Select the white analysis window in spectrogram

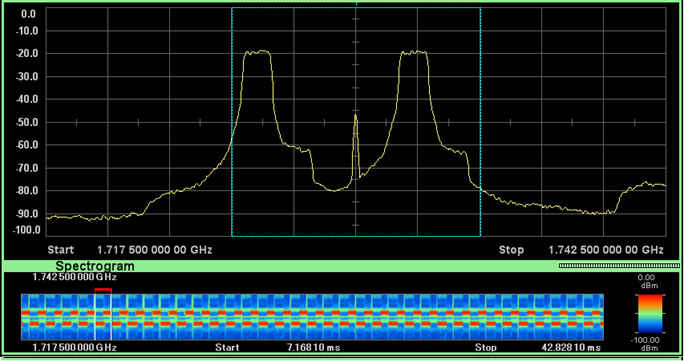[103, 317]
